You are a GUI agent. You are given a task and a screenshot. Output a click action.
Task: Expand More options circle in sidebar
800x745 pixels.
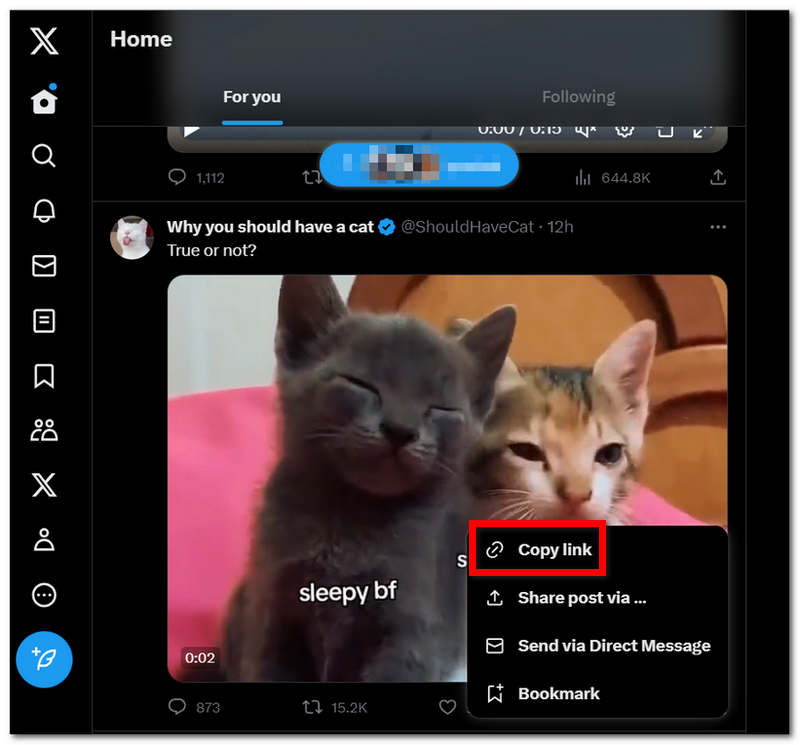pyautogui.click(x=44, y=595)
